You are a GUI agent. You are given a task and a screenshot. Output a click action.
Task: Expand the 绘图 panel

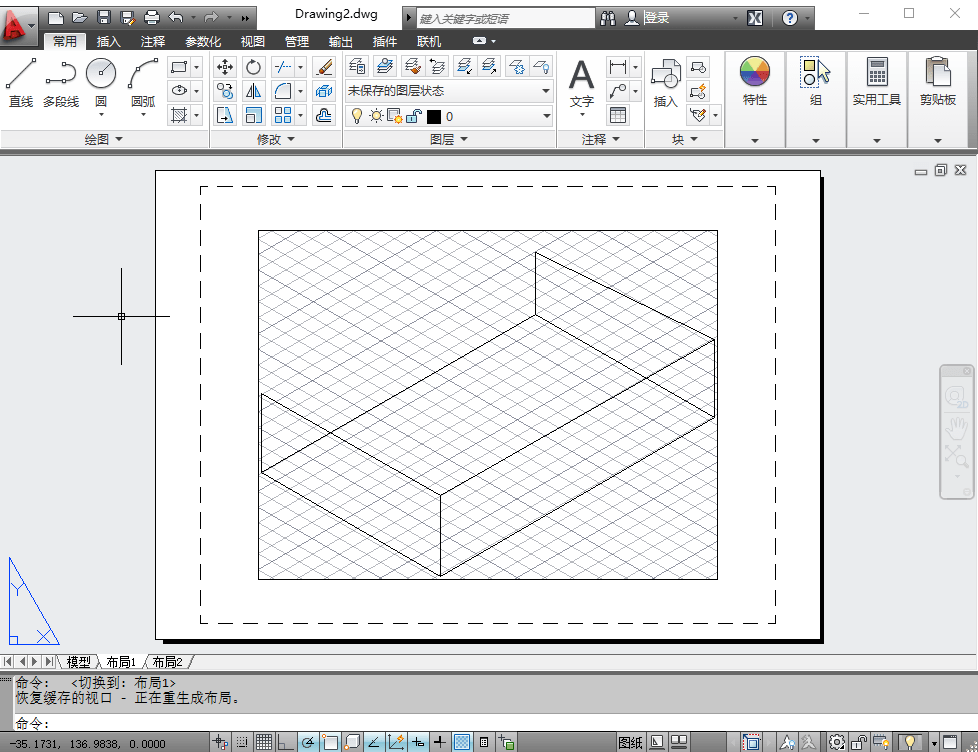[104, 139]
